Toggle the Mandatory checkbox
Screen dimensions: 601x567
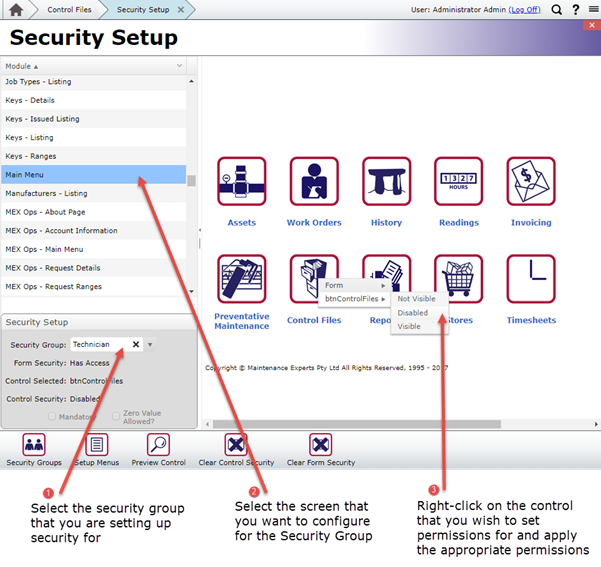tap(52, 416)
